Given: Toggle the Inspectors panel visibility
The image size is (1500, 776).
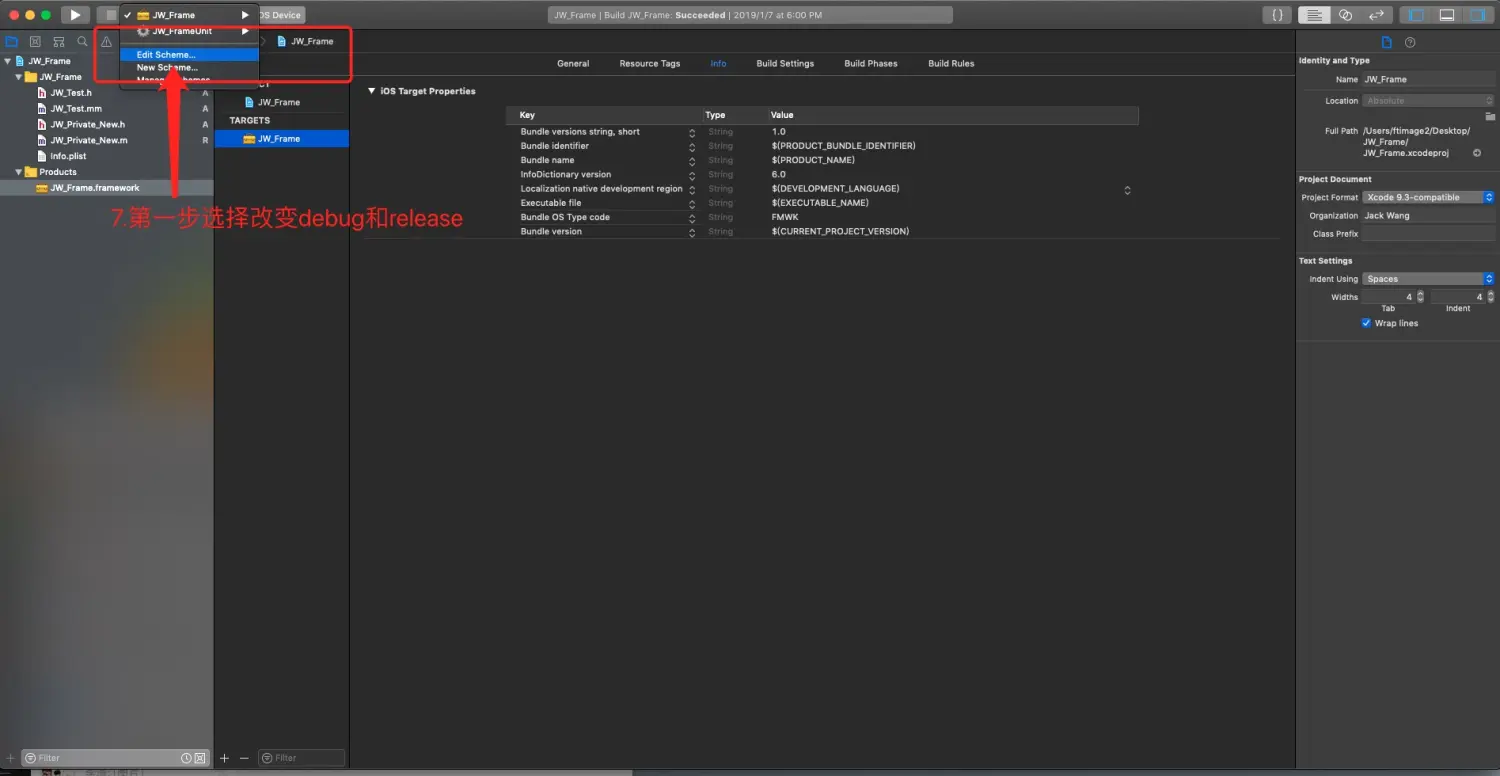Looking at the screenshot, I should tap(1478, 15).
